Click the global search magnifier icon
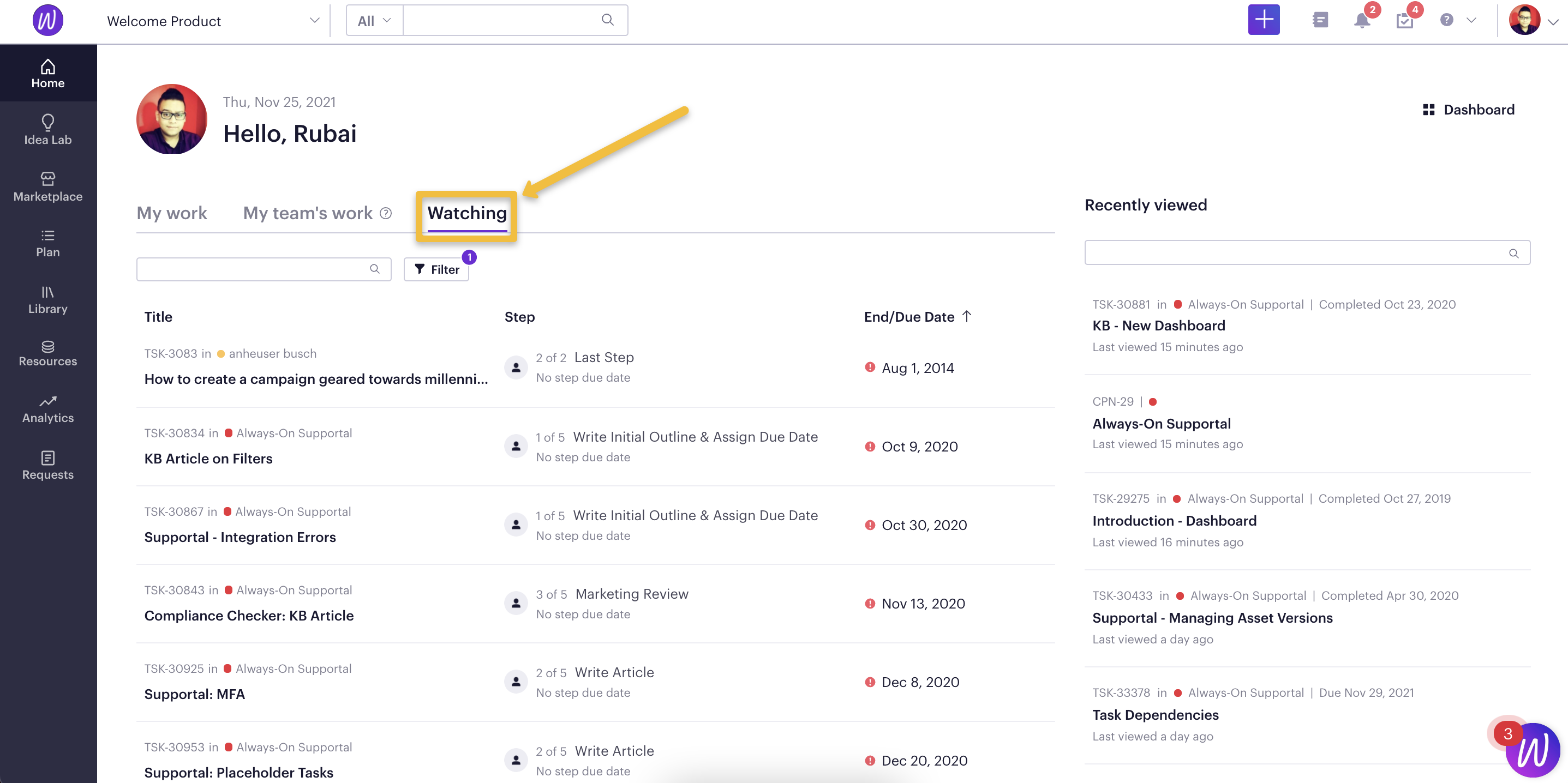Screen dimensions: 1568x783 click(607, 20)
